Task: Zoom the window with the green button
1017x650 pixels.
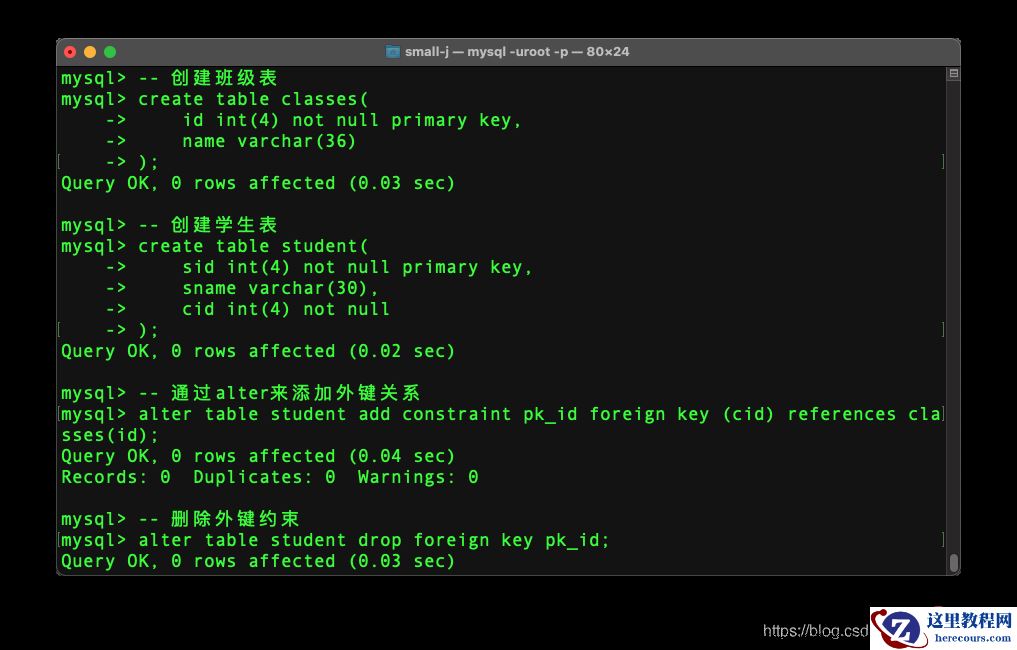Action: pos(110,52)
